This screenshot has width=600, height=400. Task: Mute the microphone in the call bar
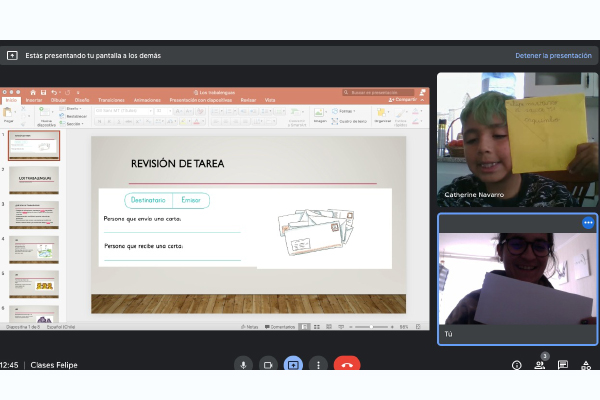click(242, 365)
